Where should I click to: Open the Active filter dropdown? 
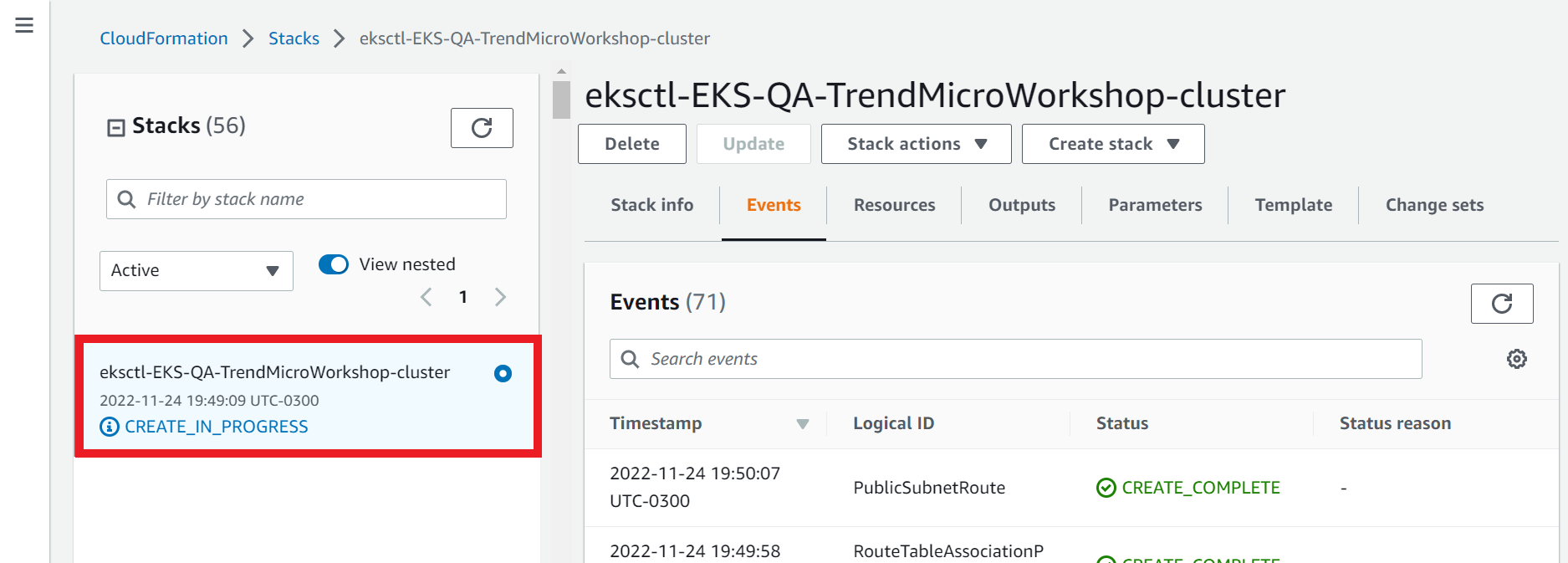click(x=197, y=271)
